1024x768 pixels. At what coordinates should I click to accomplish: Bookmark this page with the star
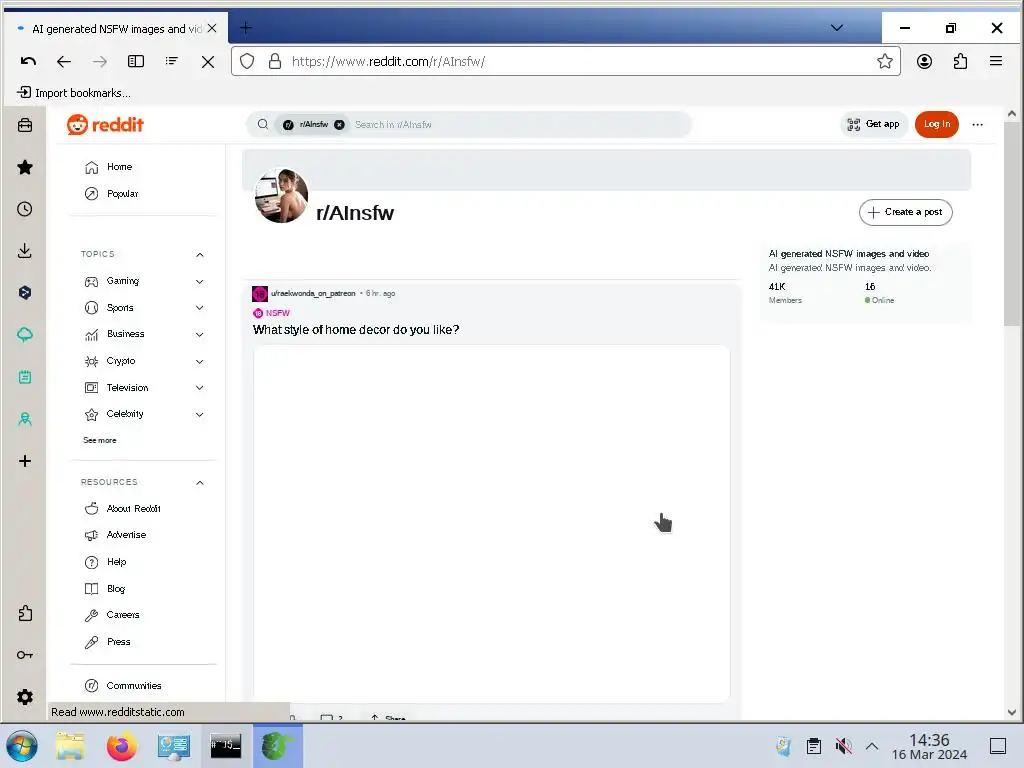click(885, 61)
